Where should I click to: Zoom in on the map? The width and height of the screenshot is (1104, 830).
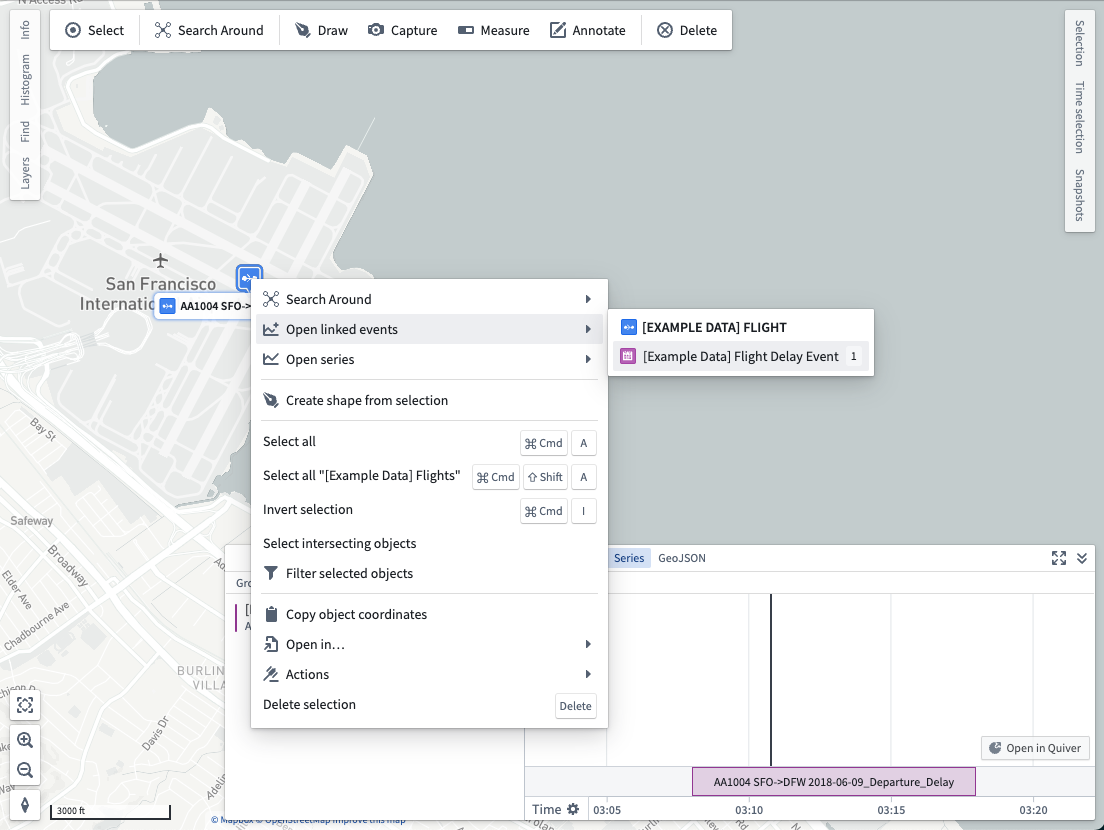(x=25, y=740)
